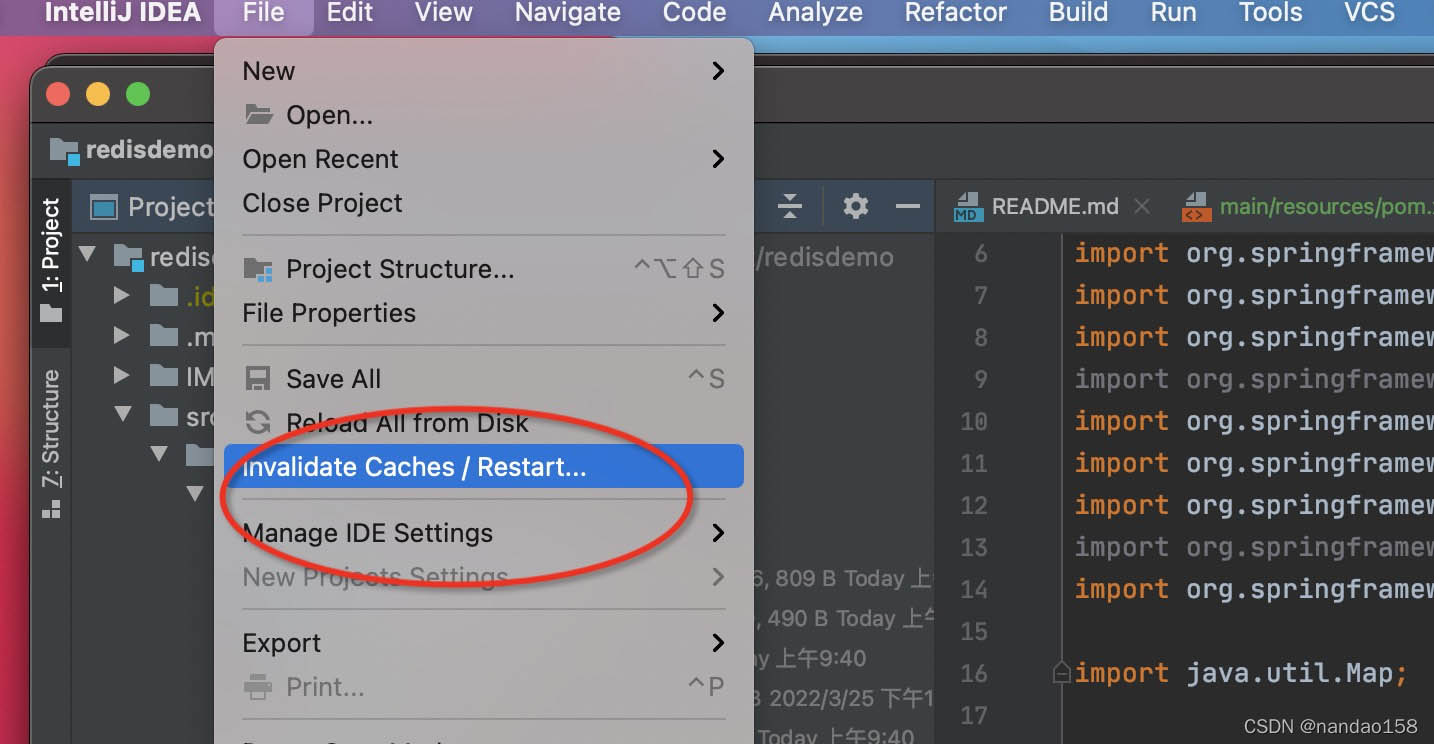Choose Project Structure from File menu
The height and width of the screenshot is (744, 1434).
point(484,269)
